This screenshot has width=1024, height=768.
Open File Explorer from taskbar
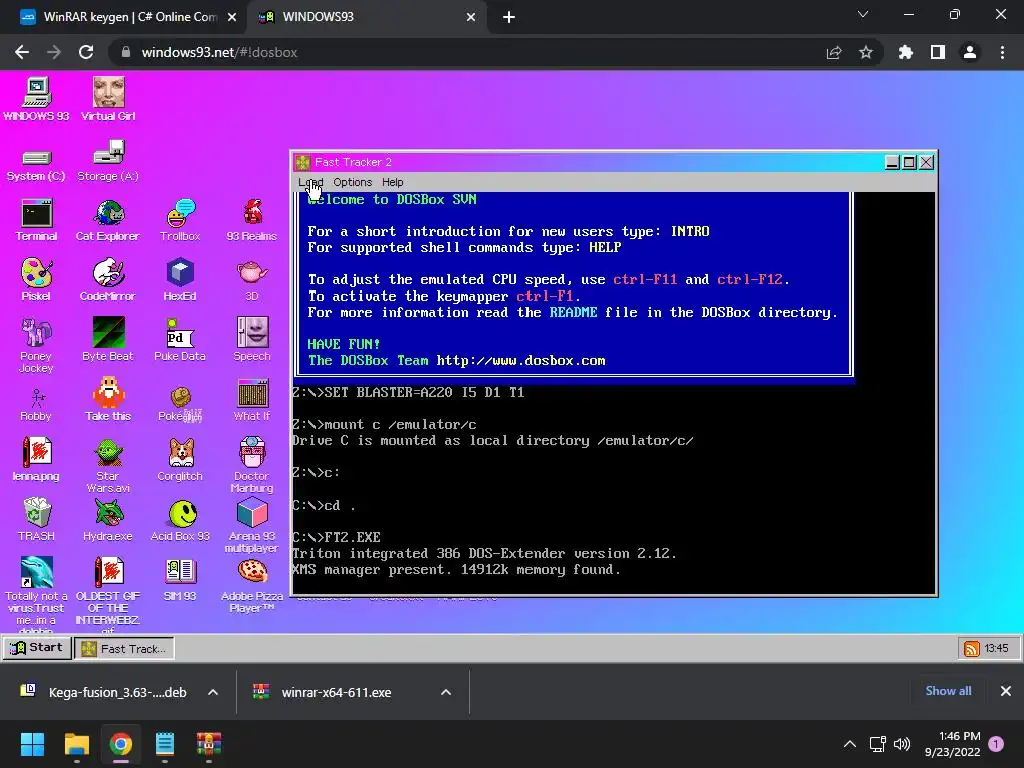tap(76, 744)
